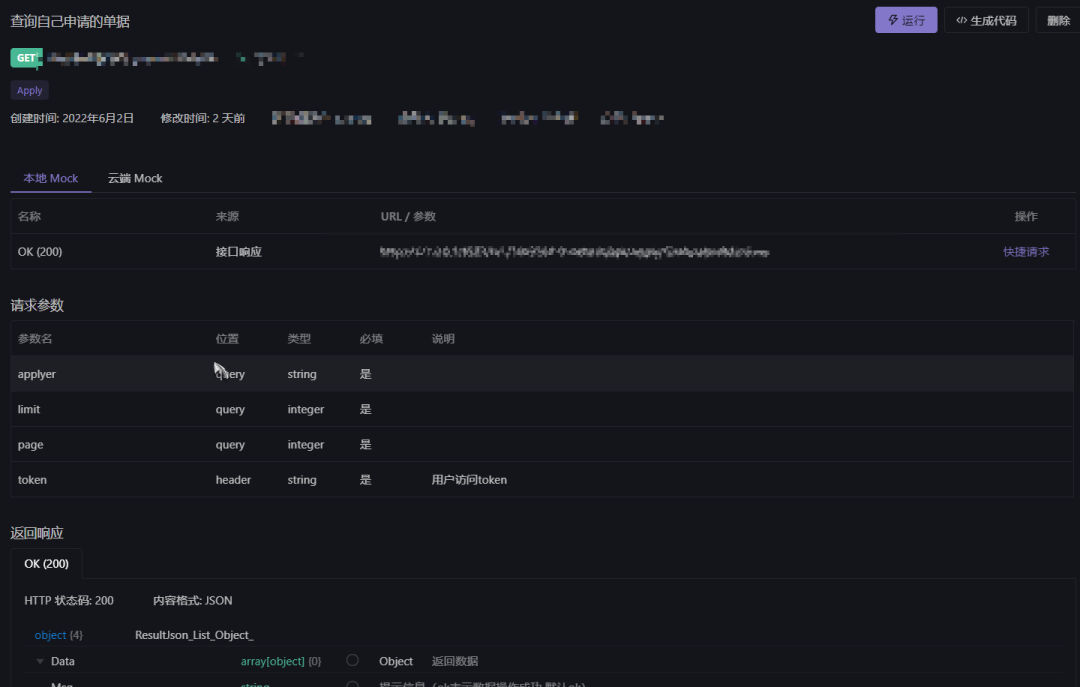Click the lightning icon on the 运行 button
The height and width of the screenshot is (687, 1080).
click(892, 19)
